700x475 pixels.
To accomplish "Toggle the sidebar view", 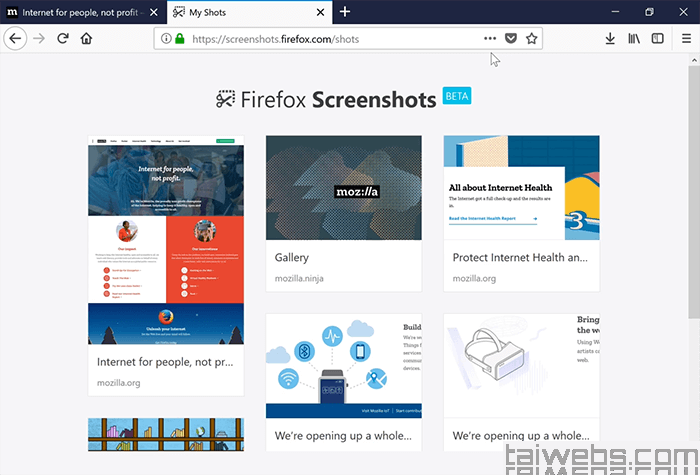I will [x=657, y=39].
